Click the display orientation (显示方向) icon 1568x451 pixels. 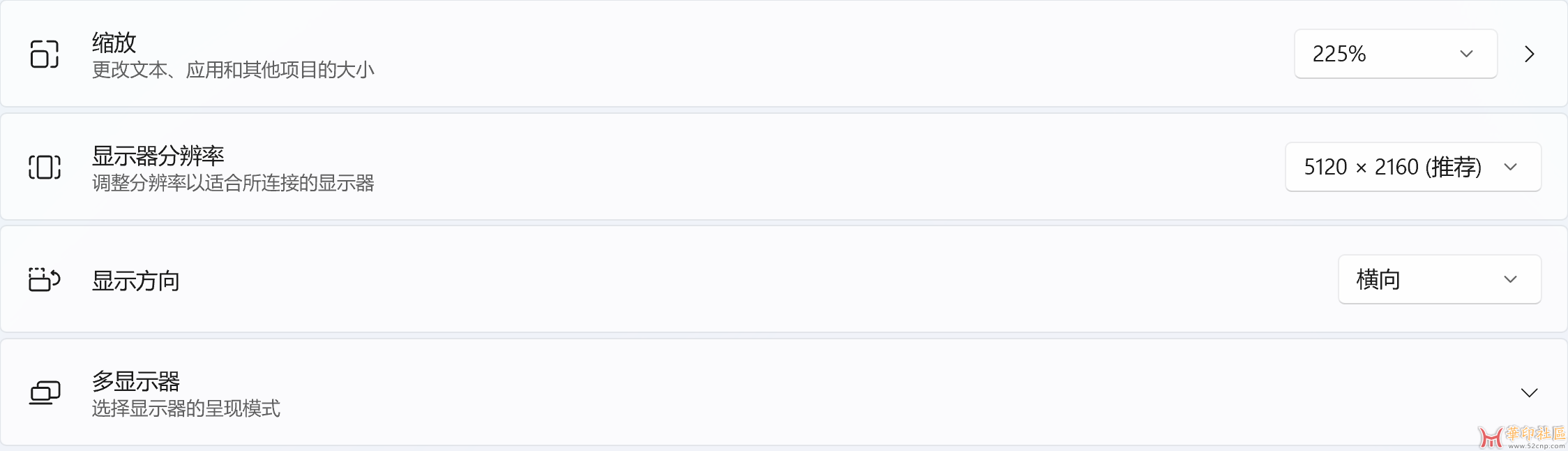[45, 279]
